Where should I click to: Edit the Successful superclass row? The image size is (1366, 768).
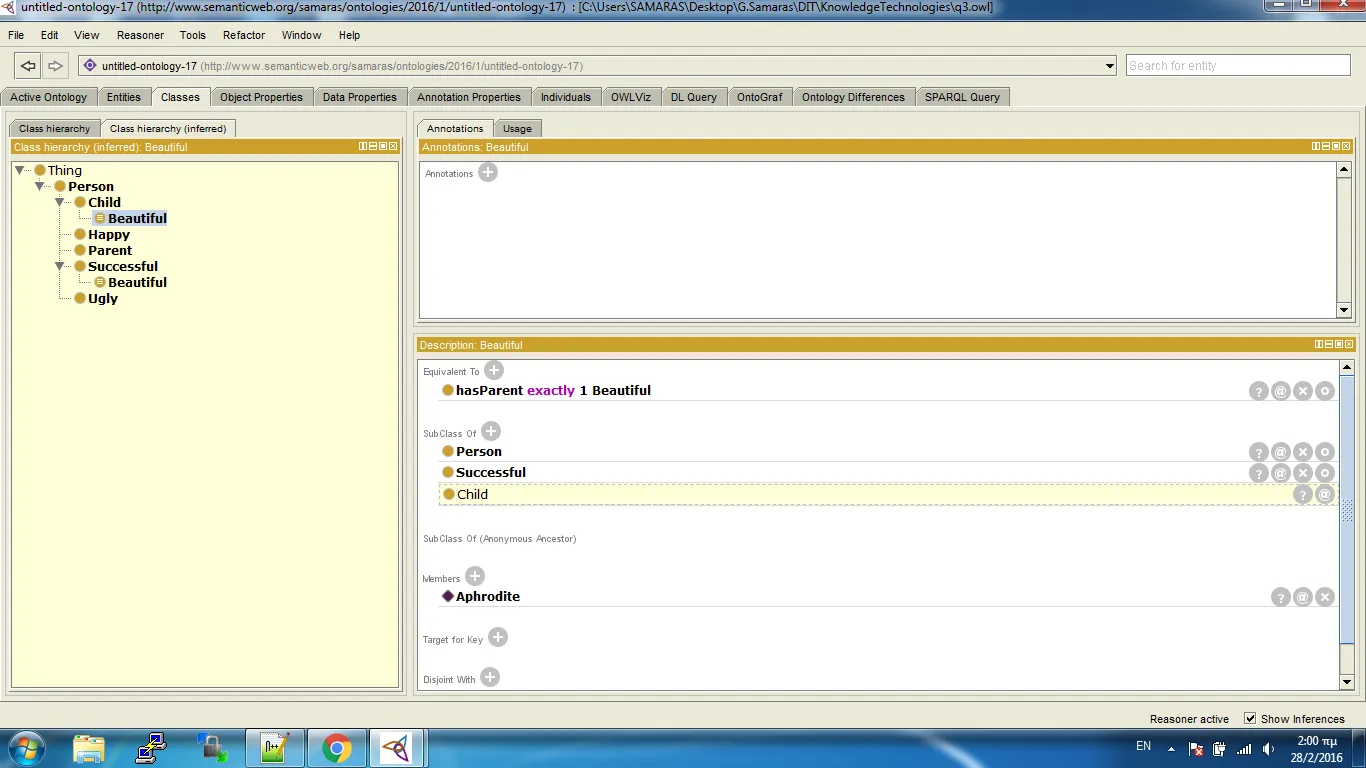coord(1325,473)
